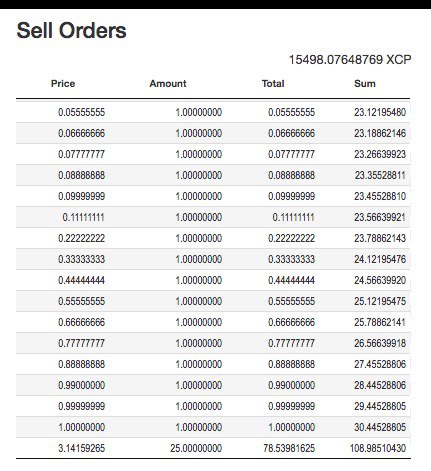Click the Amount column header
The width and height of the screenshot is (431, 471).
click(168, 83)
